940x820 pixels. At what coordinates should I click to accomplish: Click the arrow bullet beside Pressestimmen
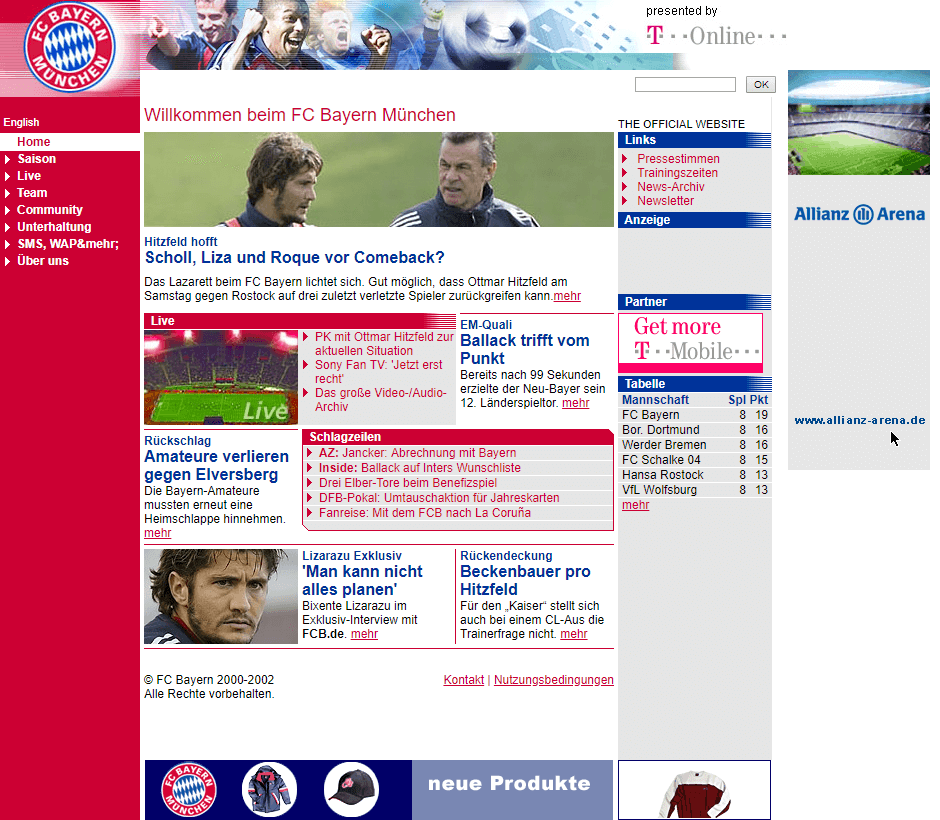(x=625, y=159)
